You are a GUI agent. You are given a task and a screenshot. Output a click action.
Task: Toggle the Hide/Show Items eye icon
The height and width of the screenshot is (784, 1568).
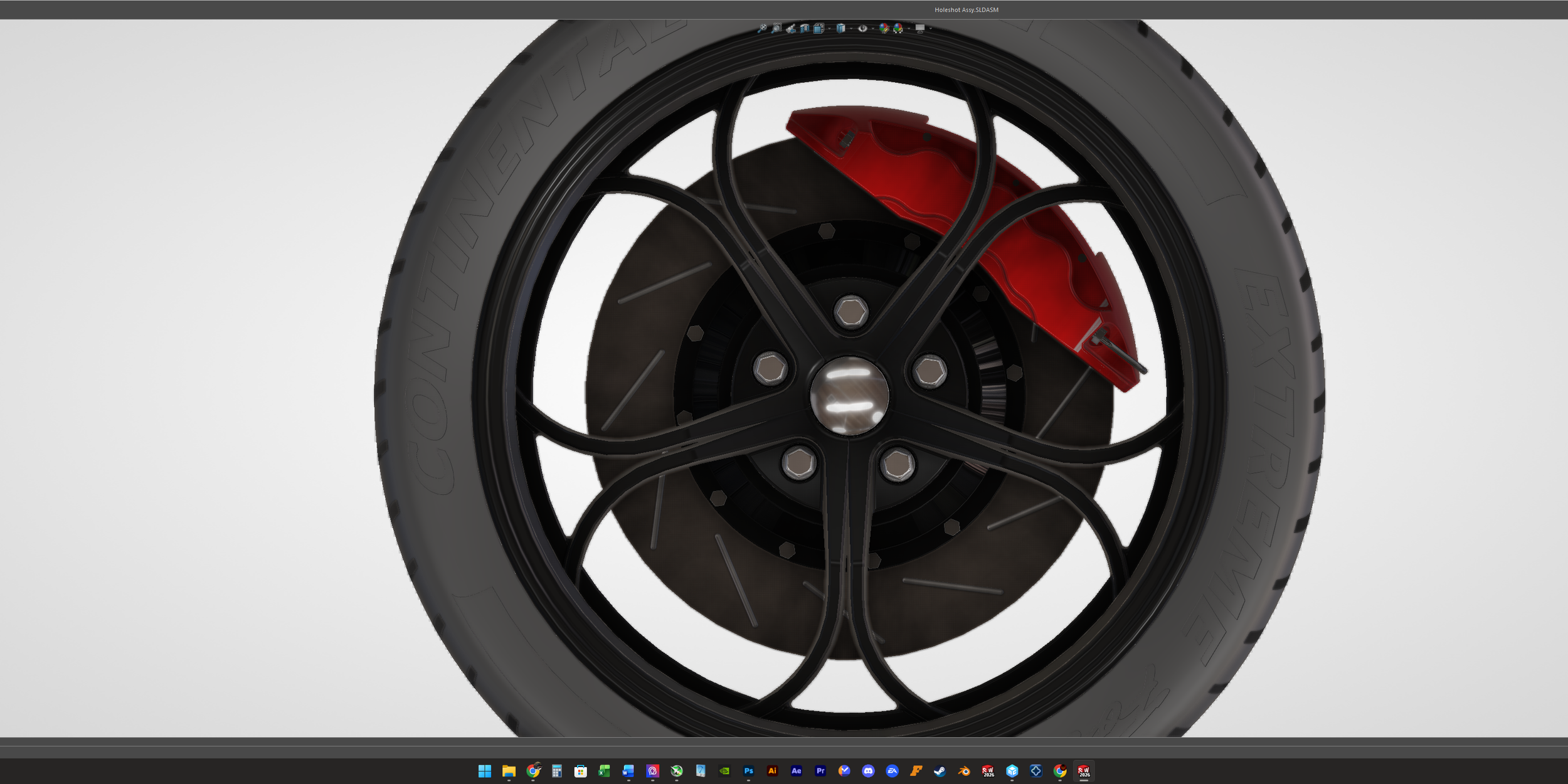click(x=862, y=28)
